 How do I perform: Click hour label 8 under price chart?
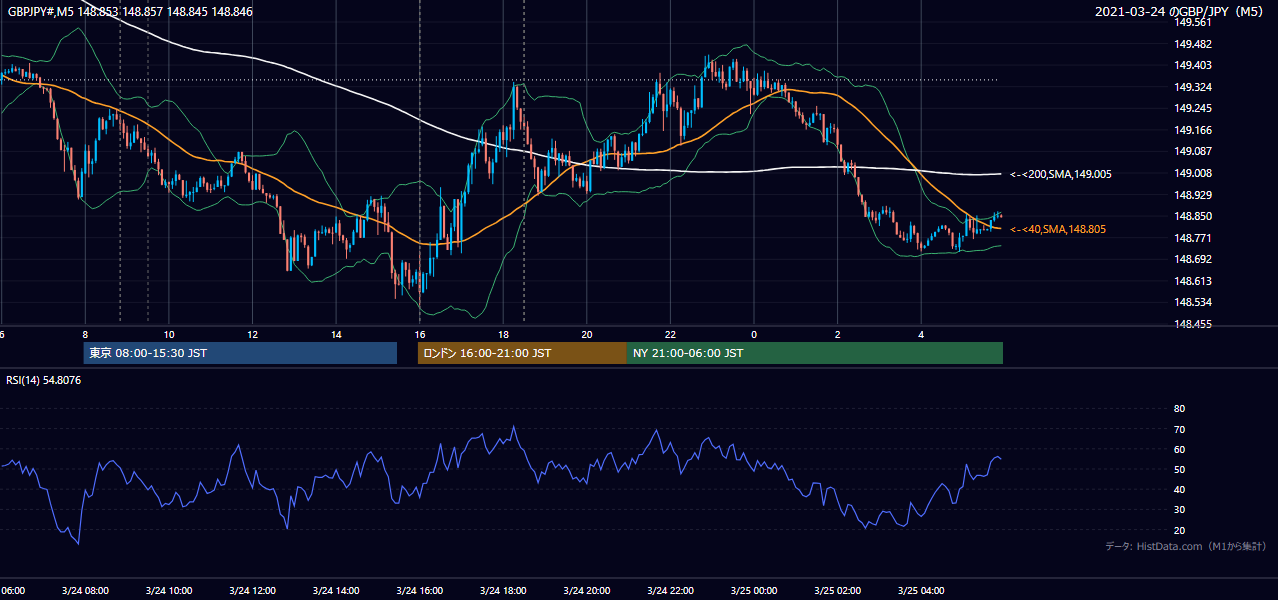85,335
